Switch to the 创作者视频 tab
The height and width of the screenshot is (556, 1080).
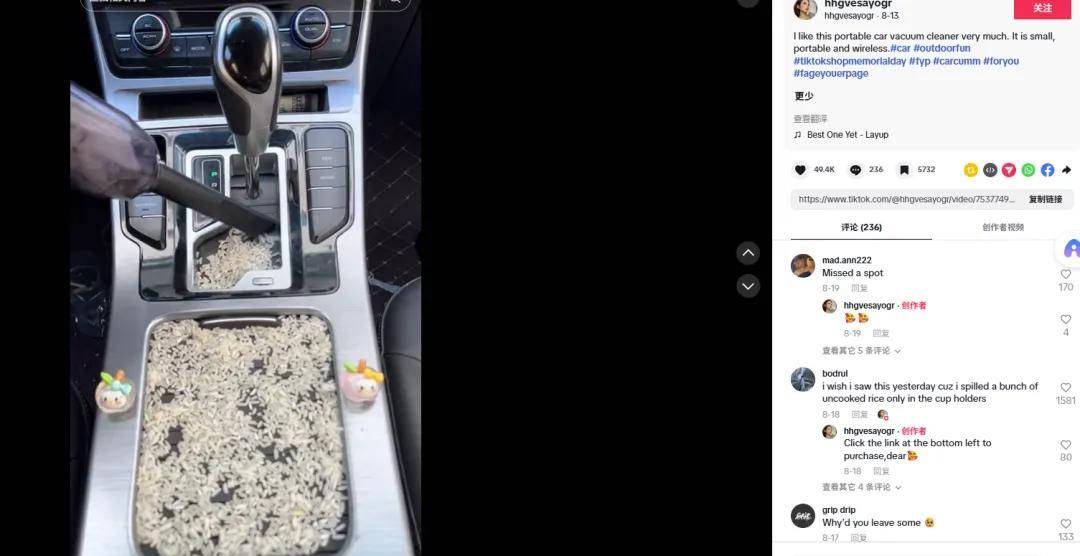point(1003,227)
